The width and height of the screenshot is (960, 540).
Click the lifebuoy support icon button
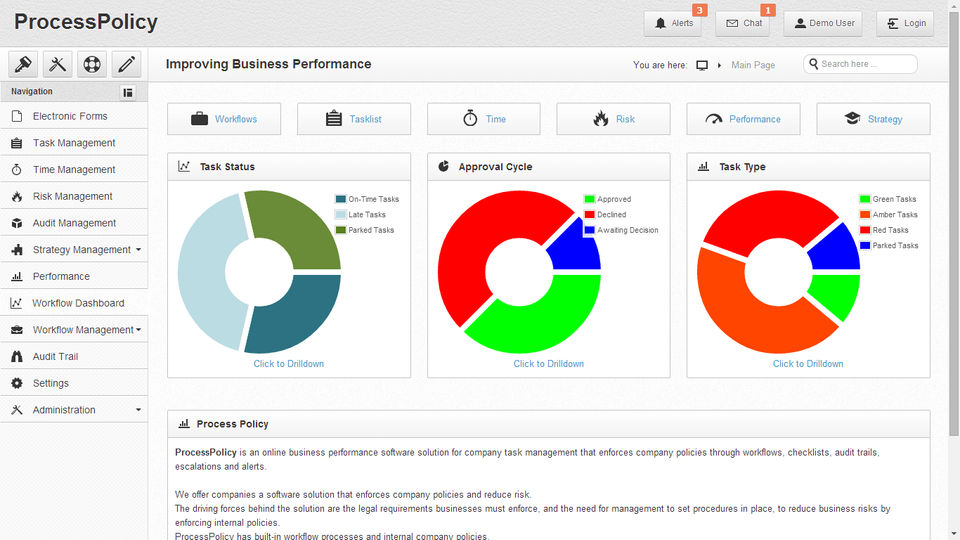coord(92,64)
